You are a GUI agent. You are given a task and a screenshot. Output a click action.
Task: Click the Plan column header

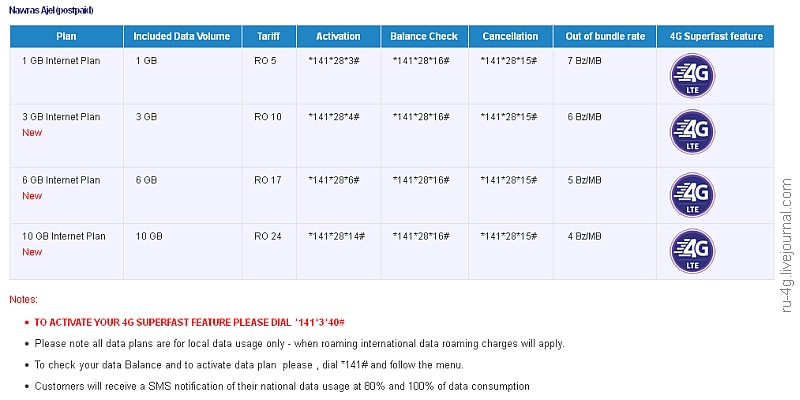pyautogui.click(x=68, y=37)
